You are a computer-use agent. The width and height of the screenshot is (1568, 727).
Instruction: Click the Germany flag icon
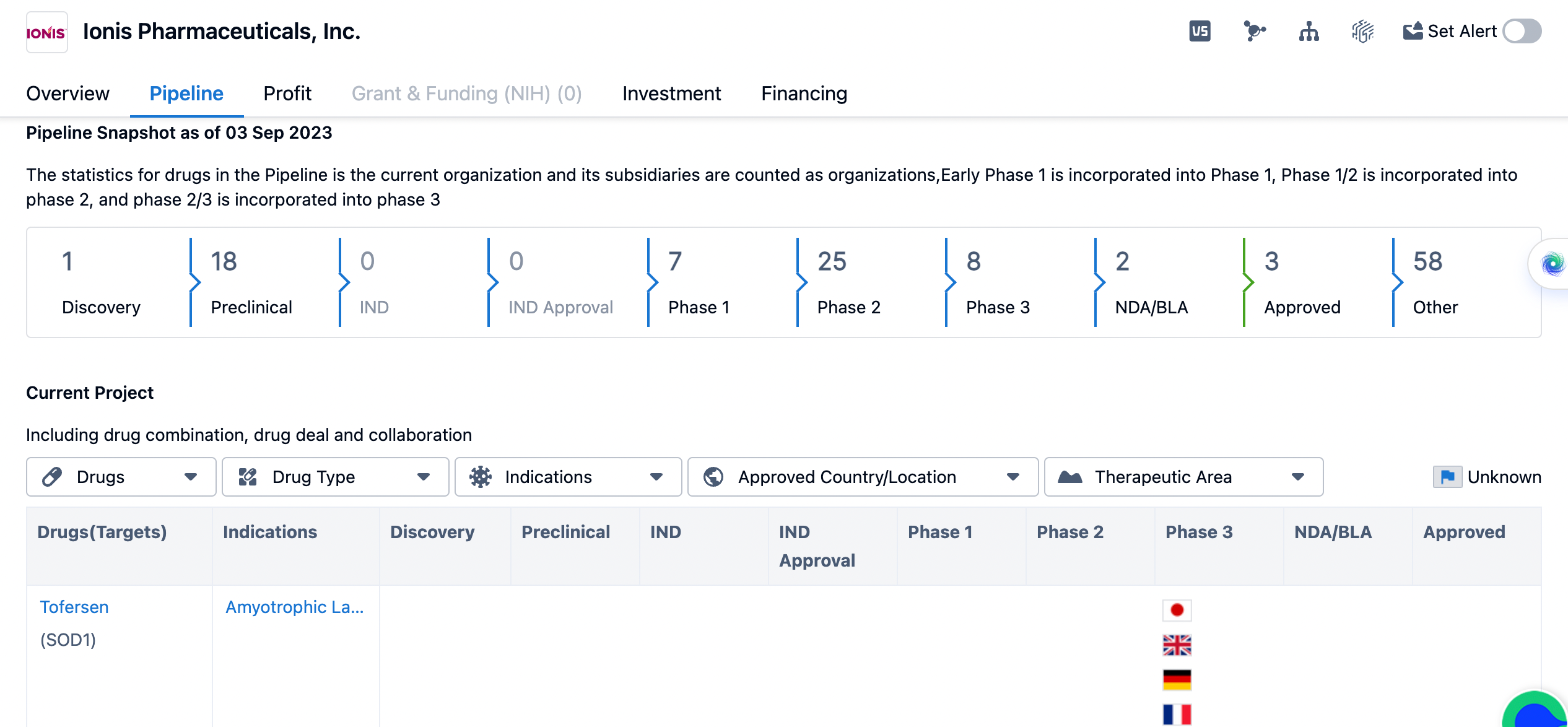click(1177, 680)
